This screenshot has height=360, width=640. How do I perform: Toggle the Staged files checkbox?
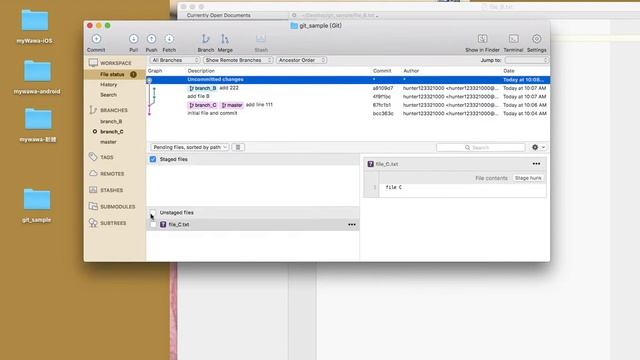pos(153,159)
